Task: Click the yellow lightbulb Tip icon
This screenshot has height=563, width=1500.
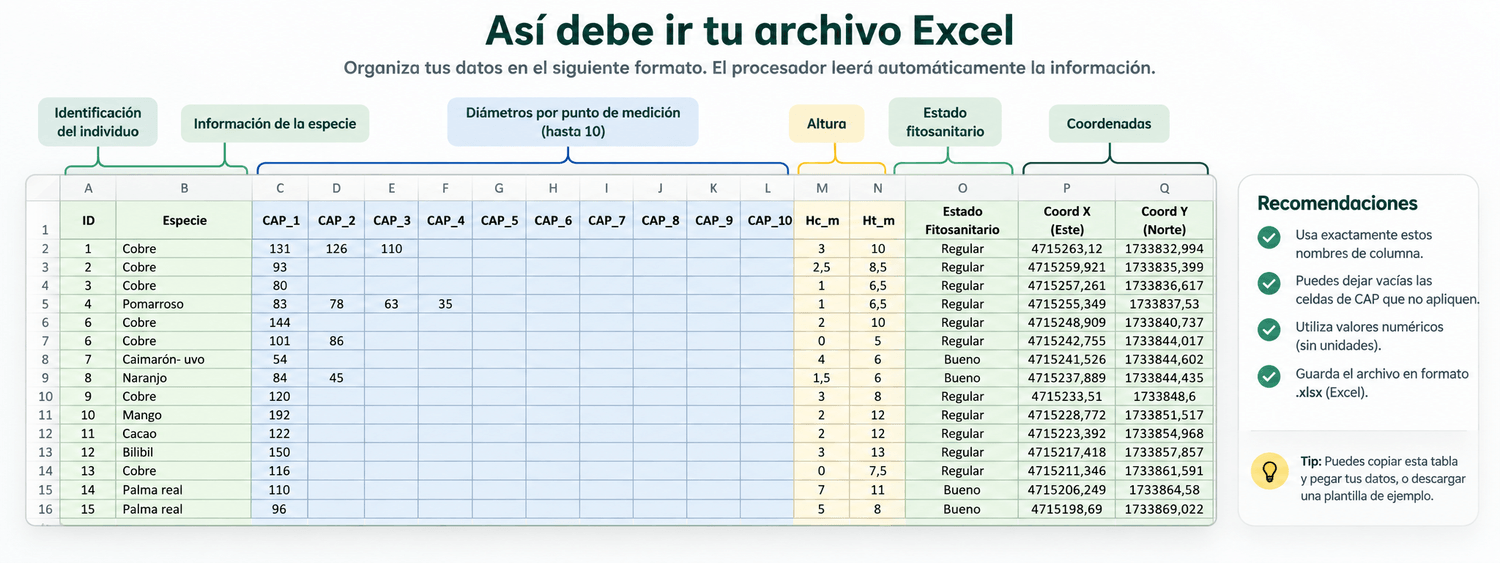Action: coord(1270,470)
